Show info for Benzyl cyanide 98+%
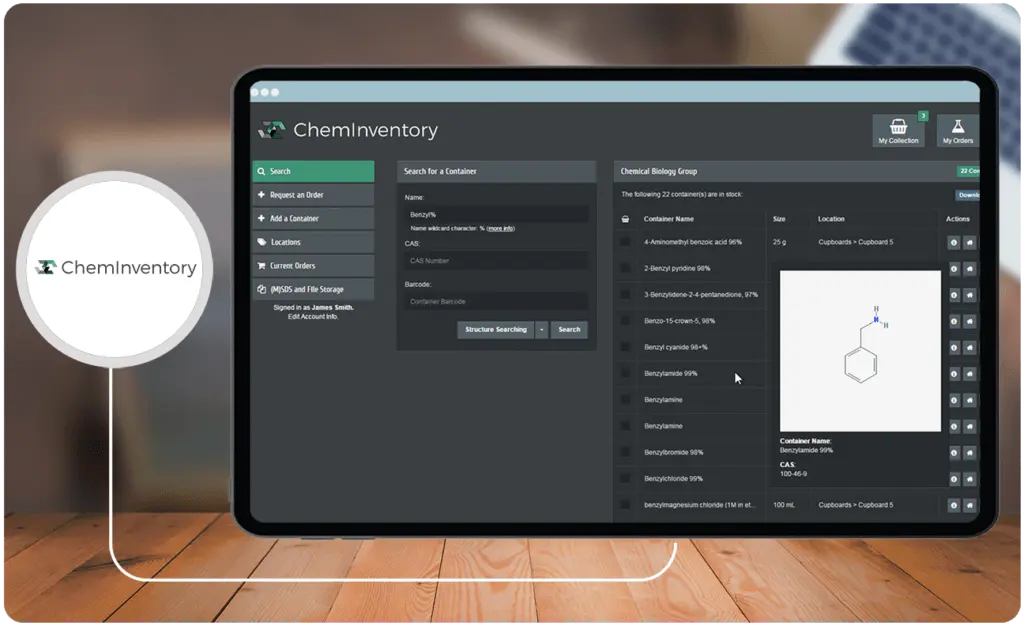The width and height of the screenshot is (1024, 626). 953,347
